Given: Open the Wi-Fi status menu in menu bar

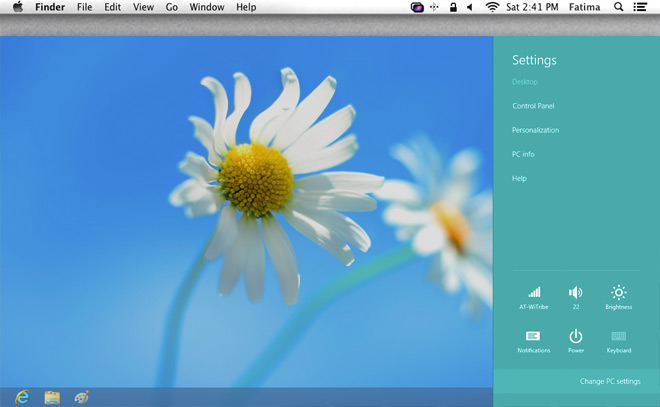Looking at the screenshot, I should click(x=492, y=7).
